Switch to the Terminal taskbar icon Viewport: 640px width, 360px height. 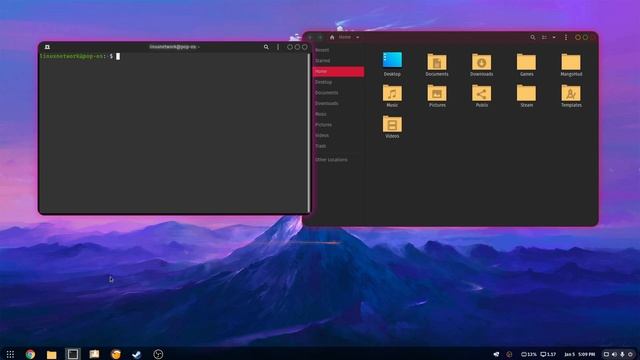[x=73, y=354]
